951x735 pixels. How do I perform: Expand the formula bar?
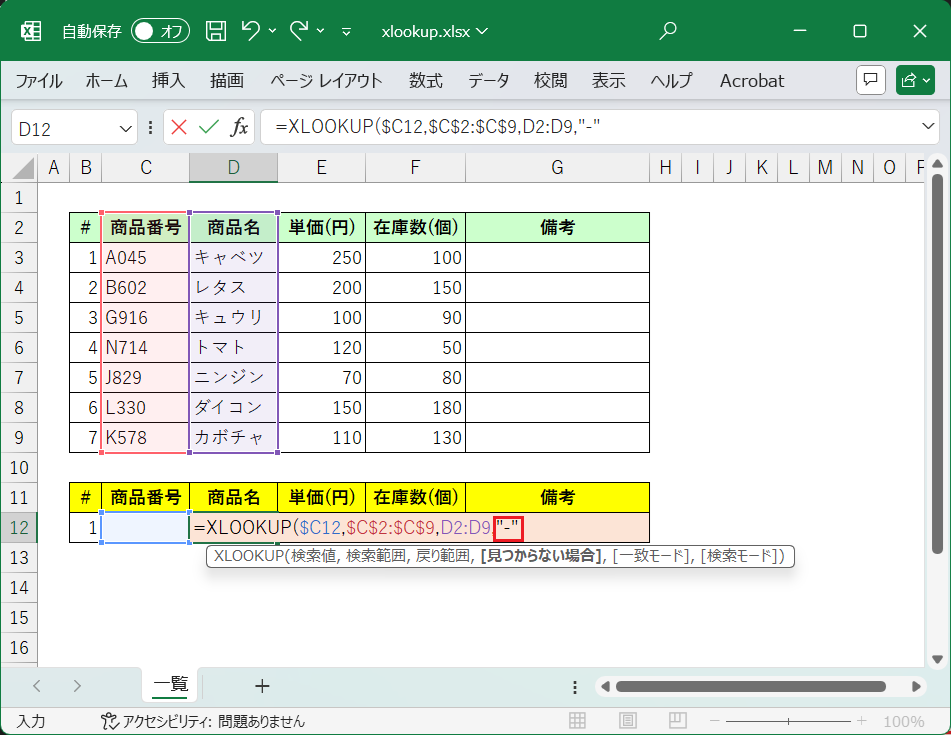click(x=928, y=127)
